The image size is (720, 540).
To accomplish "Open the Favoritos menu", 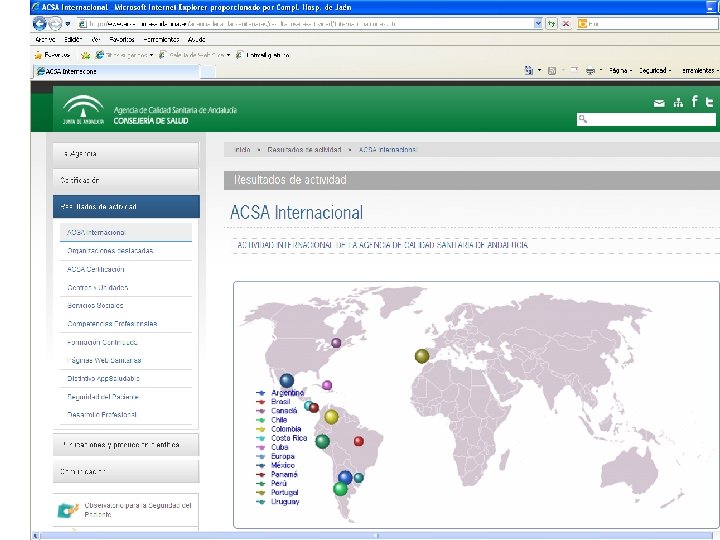I will (122, 39).
